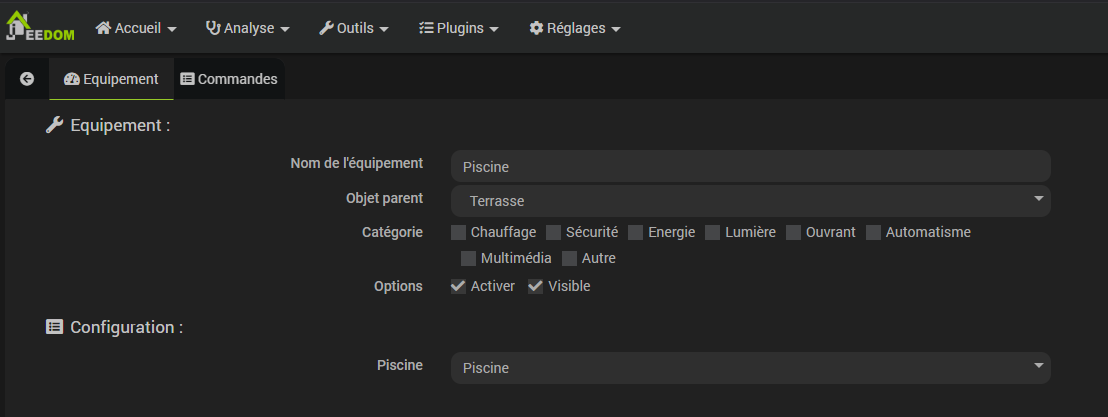The image size is (1108, 417).
Task: Click the back arrow icon
Action: (x=27, y=79)
